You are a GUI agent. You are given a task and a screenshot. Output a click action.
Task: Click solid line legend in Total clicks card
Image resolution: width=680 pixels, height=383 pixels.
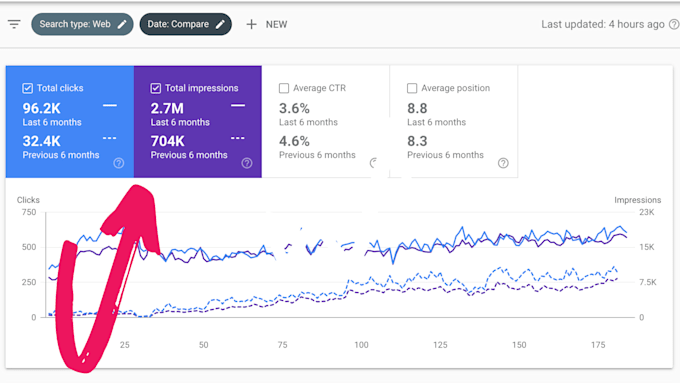click(110, 105)
